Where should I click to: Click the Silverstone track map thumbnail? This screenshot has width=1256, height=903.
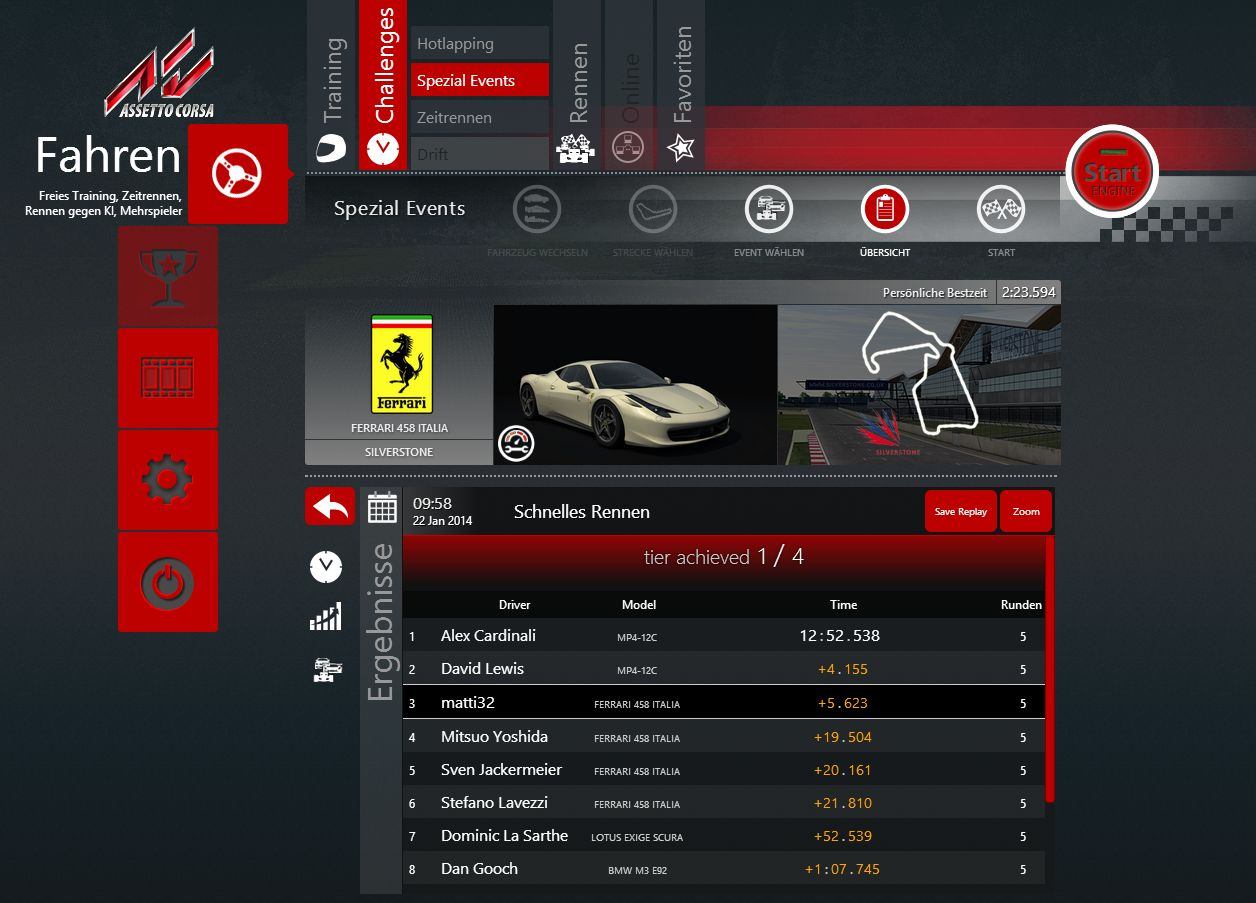pyautogui.click(x=919, y=385)
